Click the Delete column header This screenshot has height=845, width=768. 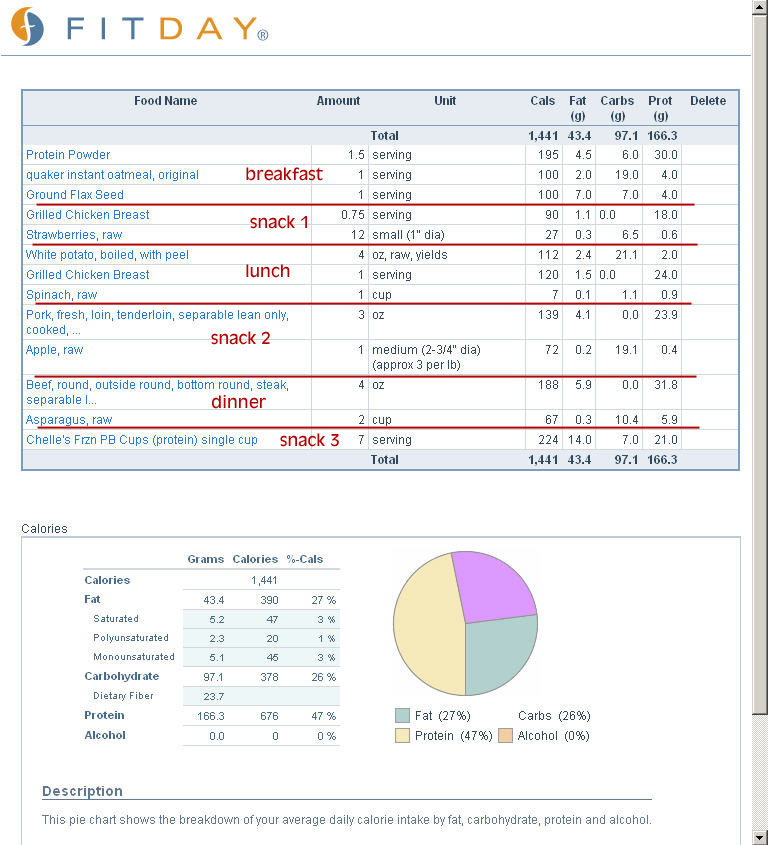click(x=708, y=101)
